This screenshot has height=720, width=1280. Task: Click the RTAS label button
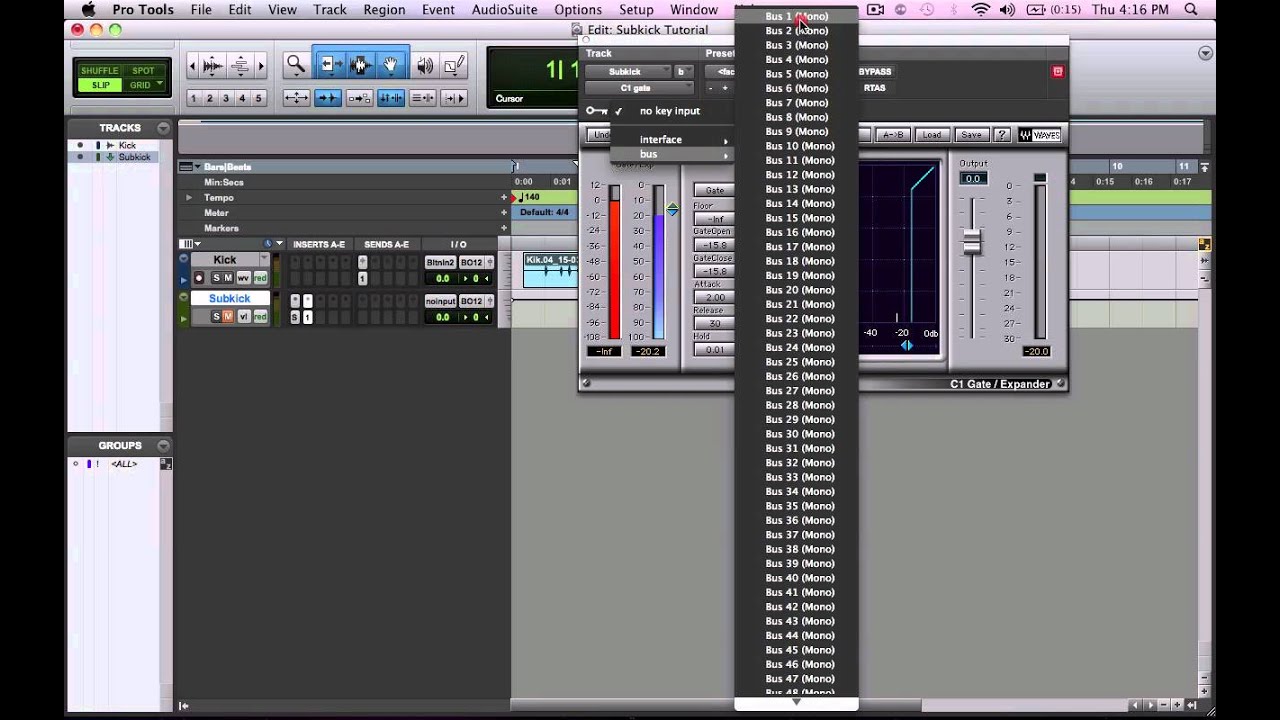875,88
